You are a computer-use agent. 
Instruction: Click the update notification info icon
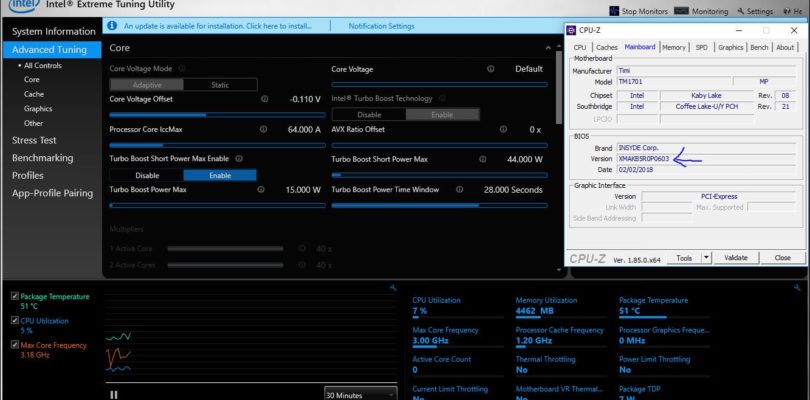coord(112,25)
